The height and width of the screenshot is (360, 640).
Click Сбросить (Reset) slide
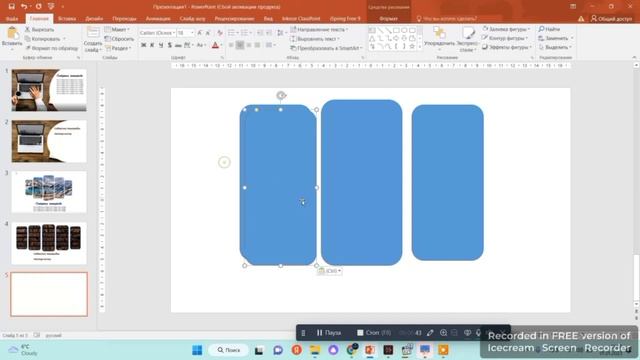tap(119, 39)
